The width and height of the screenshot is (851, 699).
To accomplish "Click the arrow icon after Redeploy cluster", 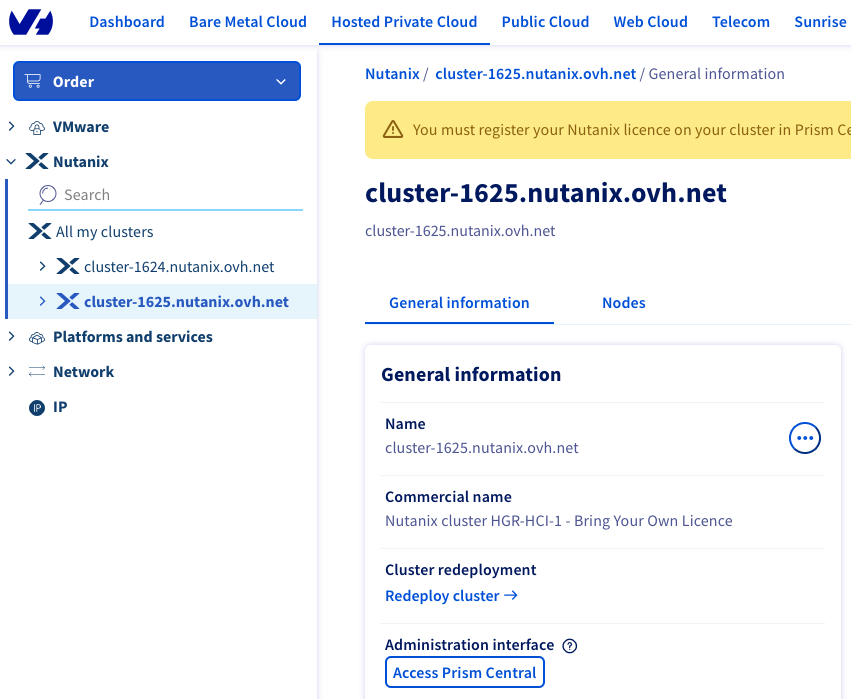I will (x=511, y=595).
